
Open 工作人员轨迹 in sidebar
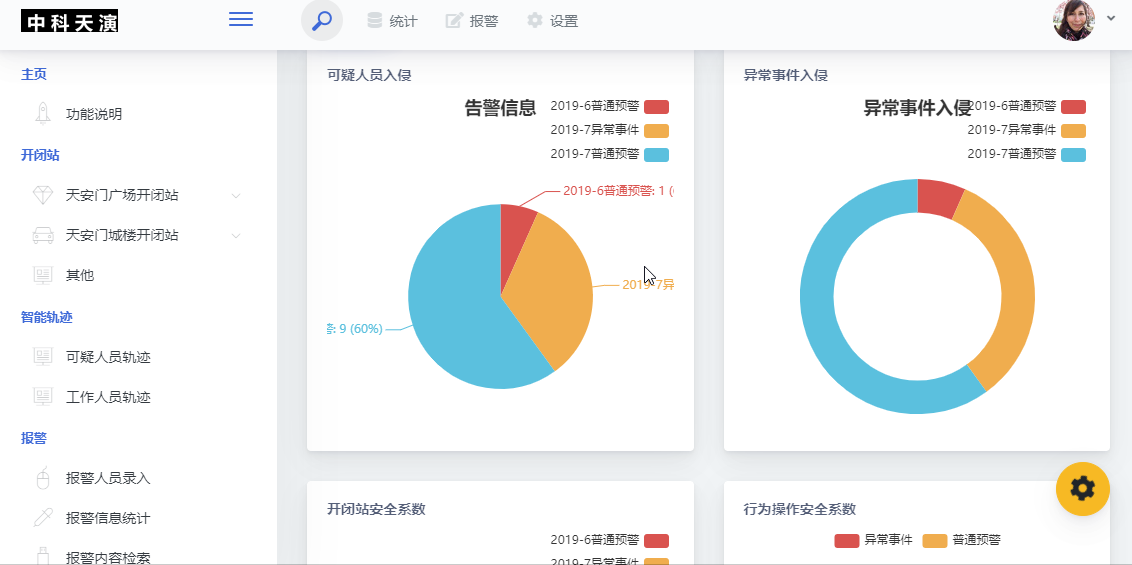pos(108,397)
